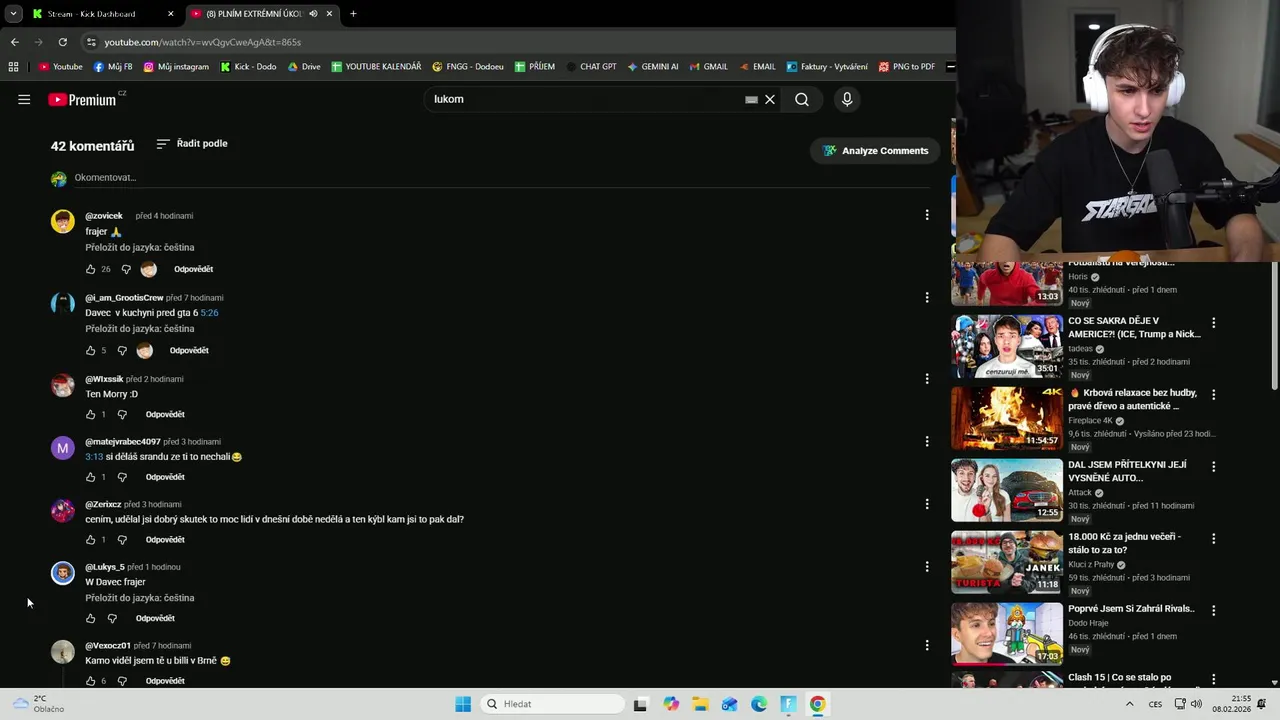Dislike the comment by @matejvrabec4097
Image resolution: width=1280 pixels, height=720 pixels.
[x=122, y=477]
